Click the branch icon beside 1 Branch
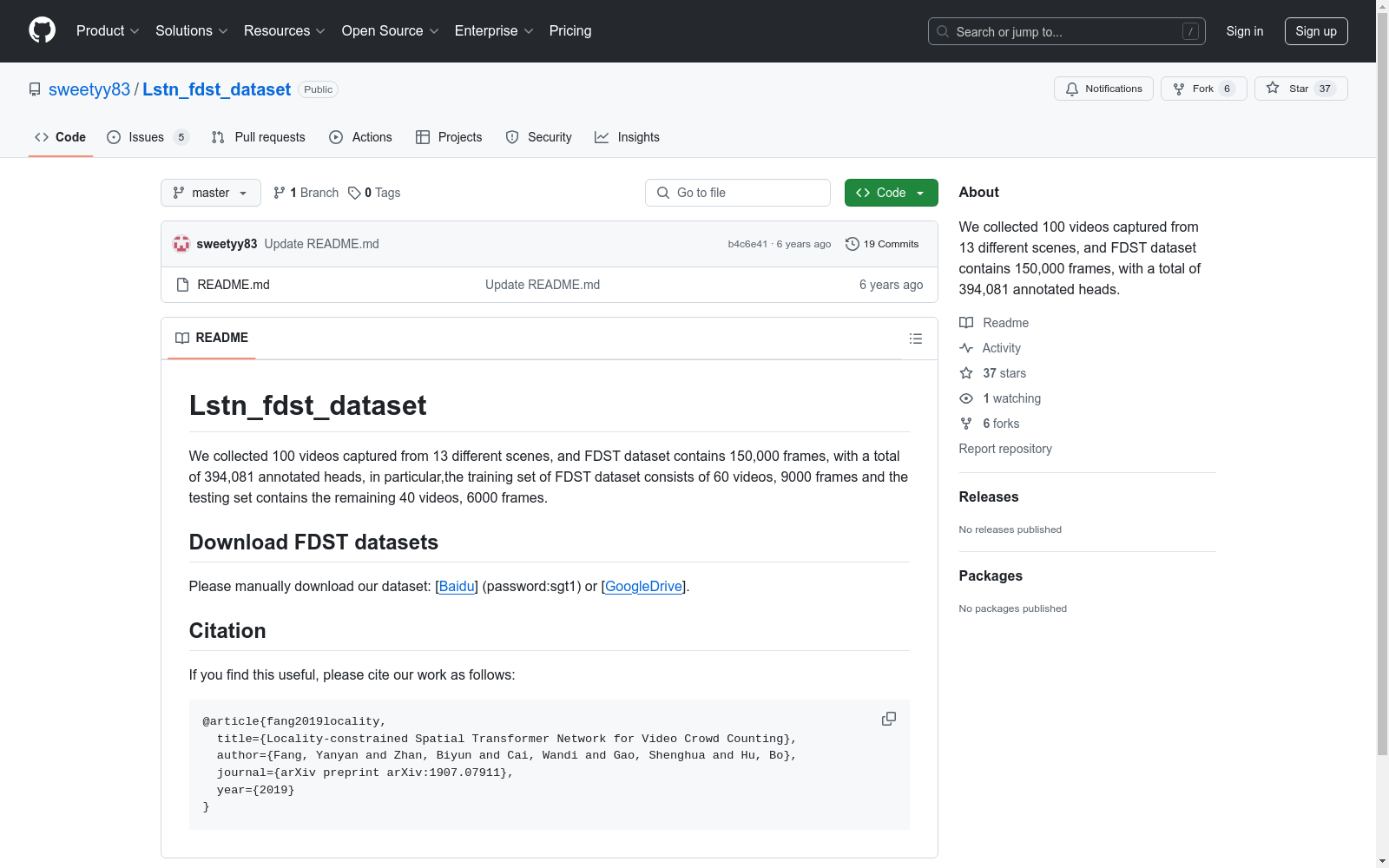The image size is (1389, 868). click(x=280, y=193)
